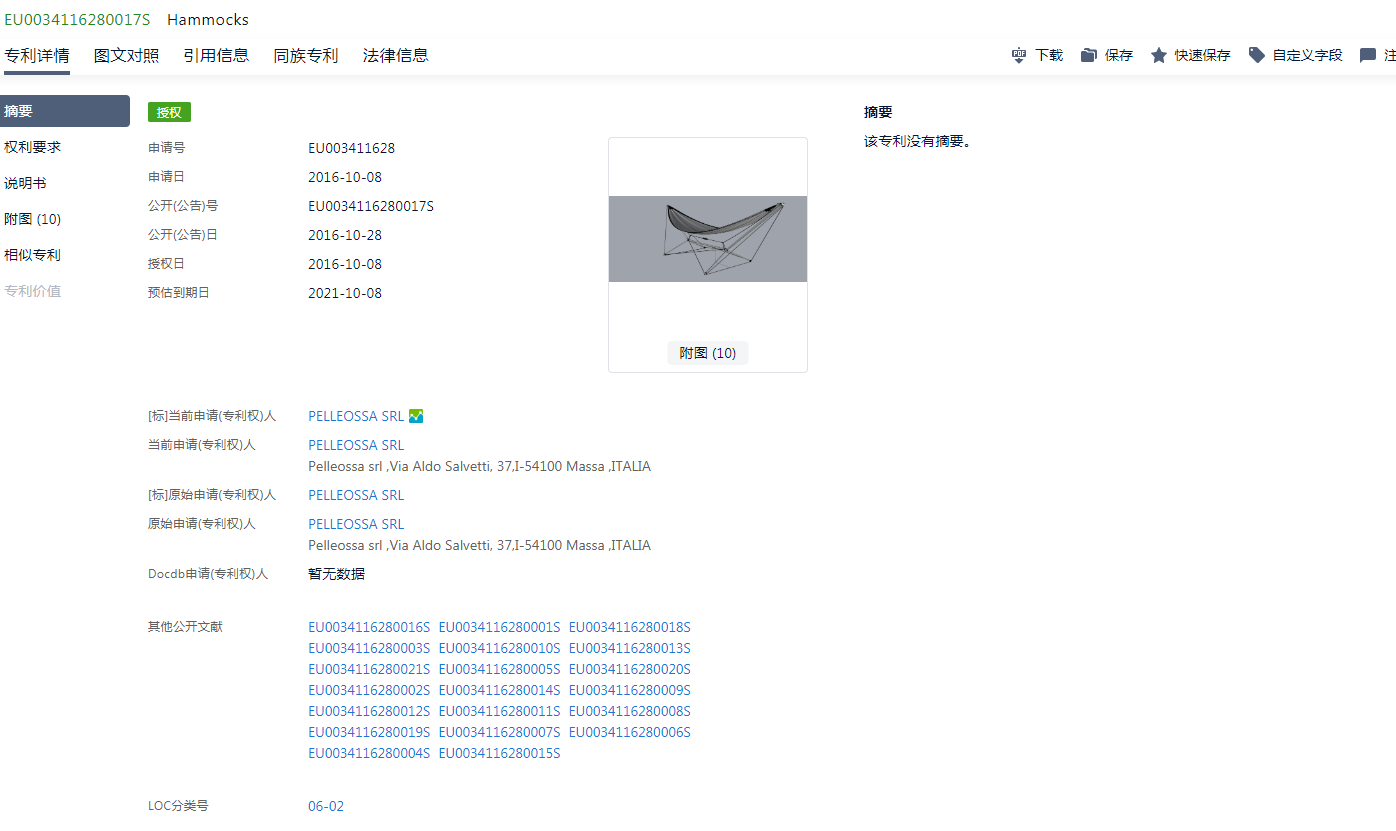This screenshot has width=1396, height=831.
Task: Open PELLEOSSA SRL link under 当前申请(专利权)人
Action: 356,445
